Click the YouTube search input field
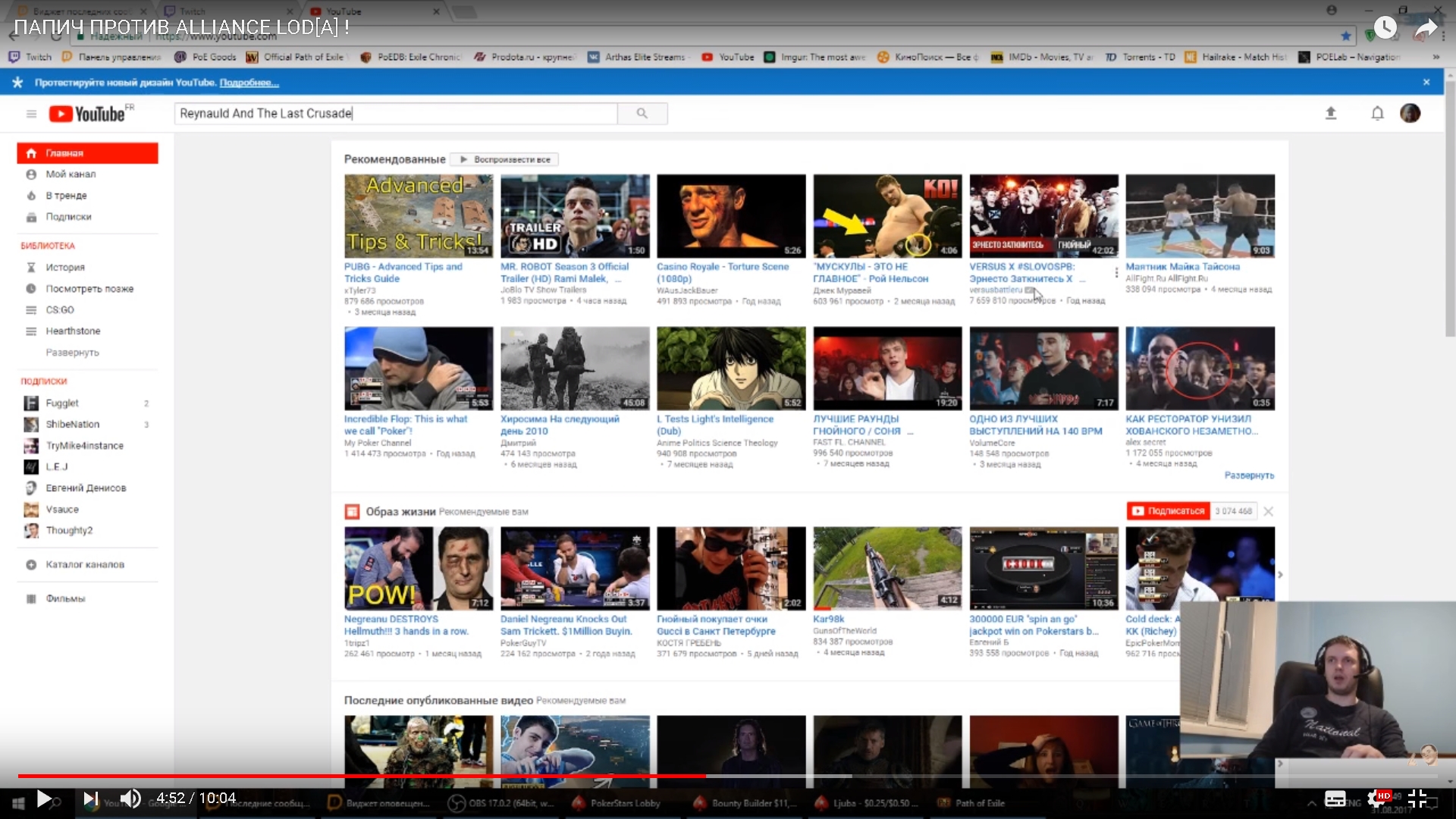 [x=396, y=114]
